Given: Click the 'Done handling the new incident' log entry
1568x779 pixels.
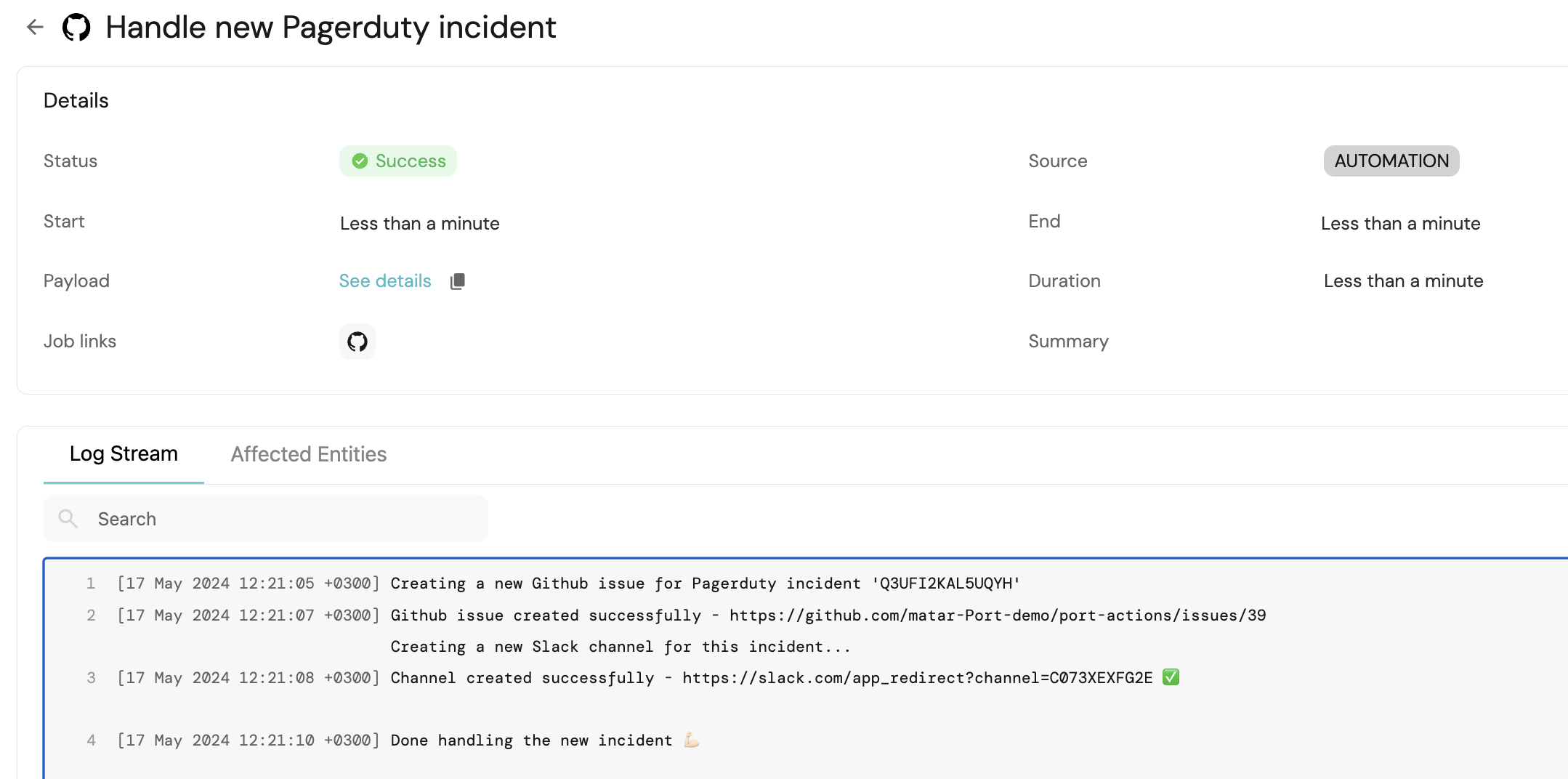Looking at the screenshot, I should coord(531,740).
